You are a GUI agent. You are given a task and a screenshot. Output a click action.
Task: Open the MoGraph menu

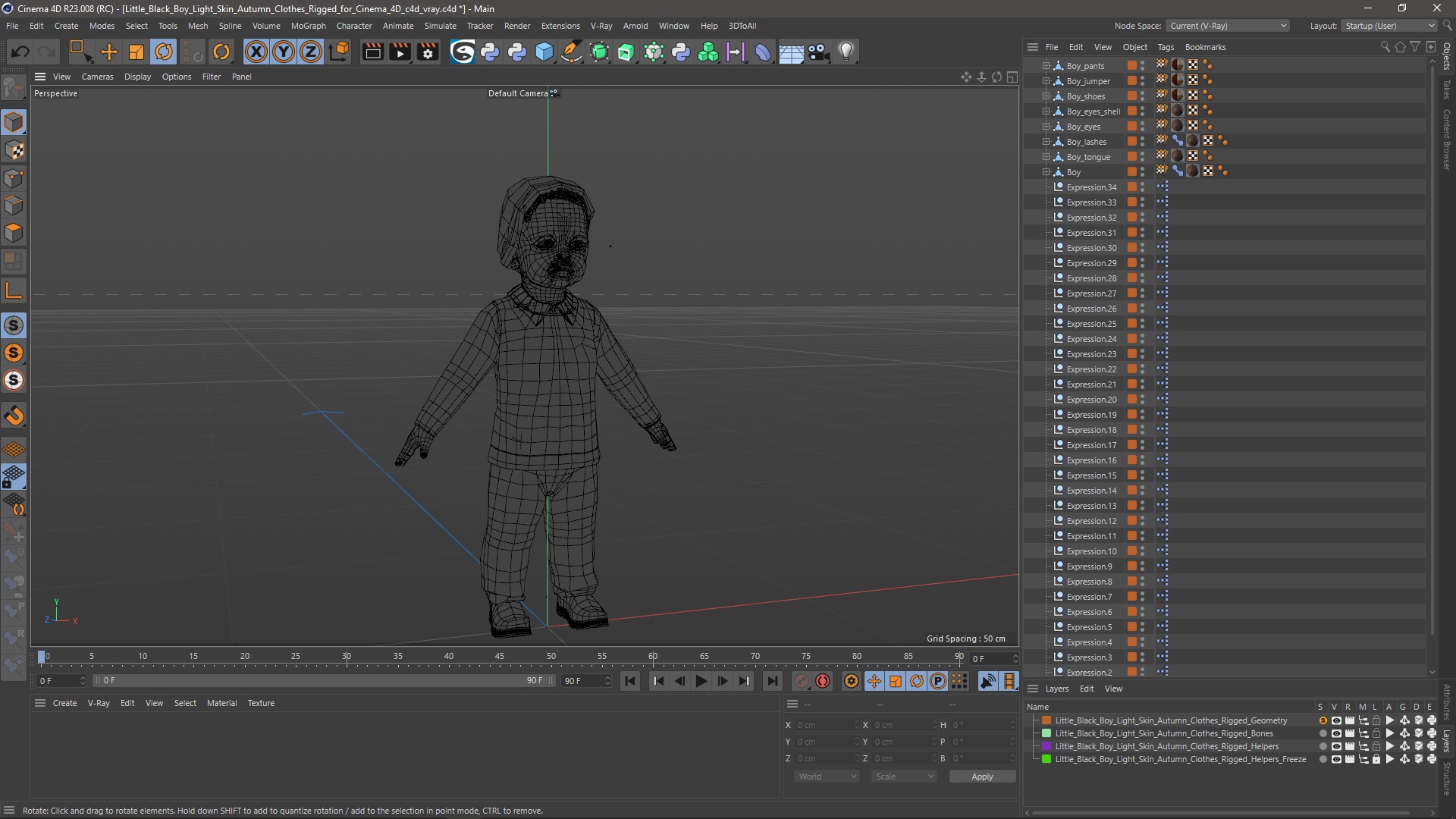coord(308,26)
